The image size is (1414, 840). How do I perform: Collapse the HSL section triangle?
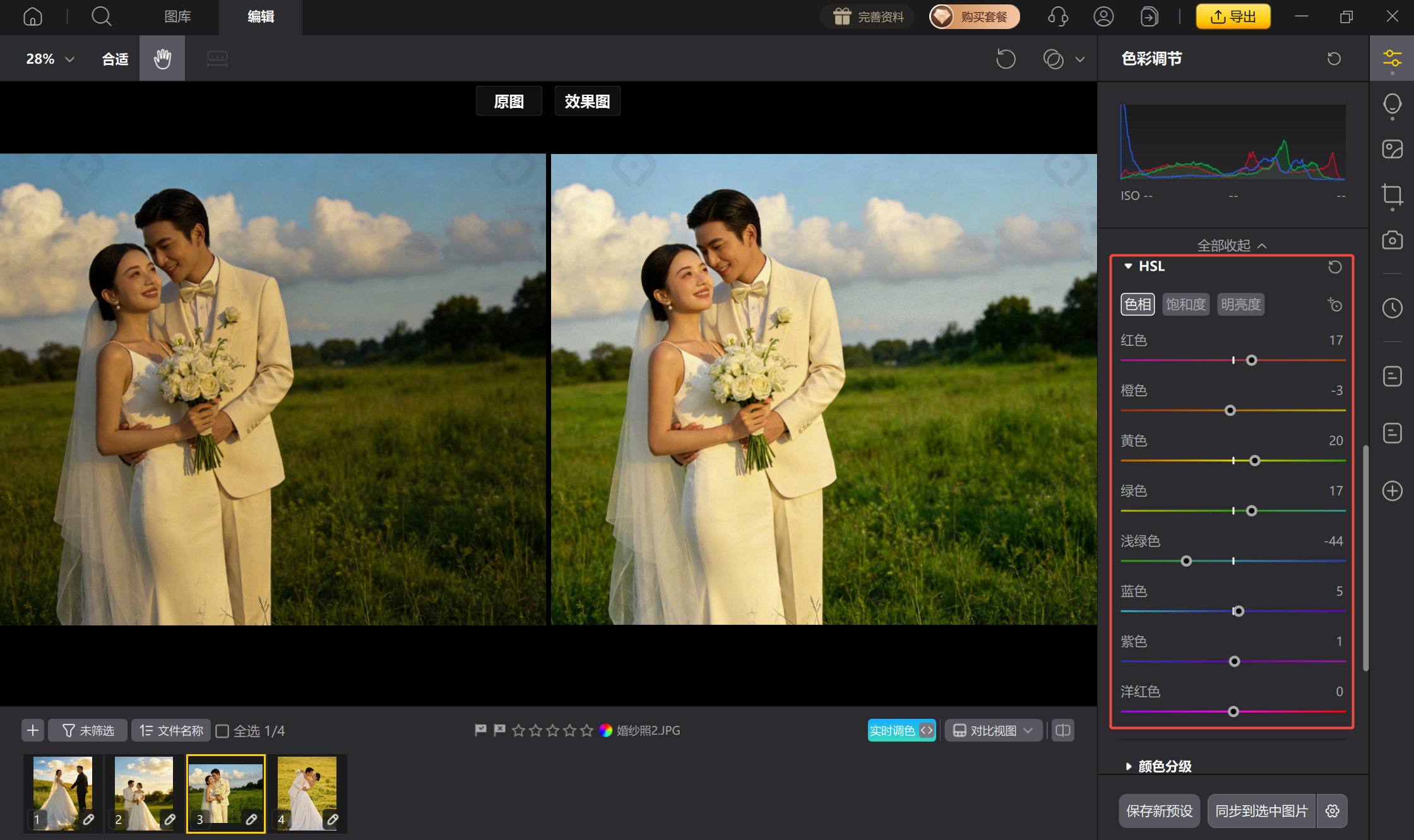(1128, 266)
